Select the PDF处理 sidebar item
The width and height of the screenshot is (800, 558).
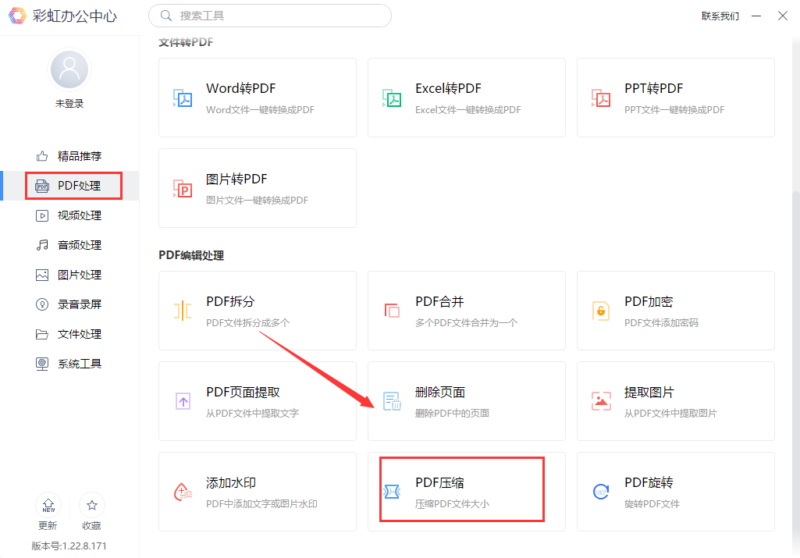[69, 186]
